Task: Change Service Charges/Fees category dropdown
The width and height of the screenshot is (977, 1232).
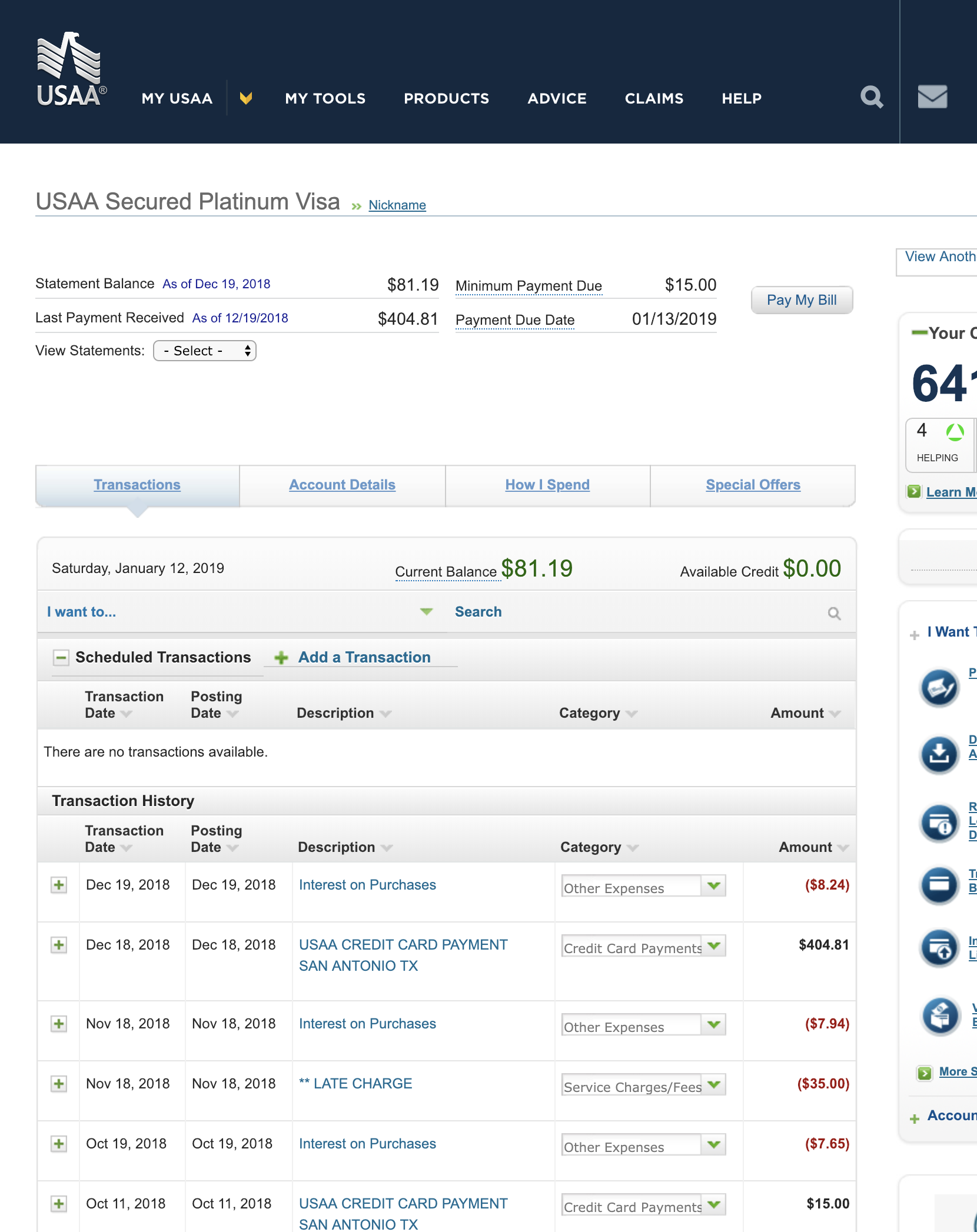Action: pyautogui.click(x=643, y=1085)
